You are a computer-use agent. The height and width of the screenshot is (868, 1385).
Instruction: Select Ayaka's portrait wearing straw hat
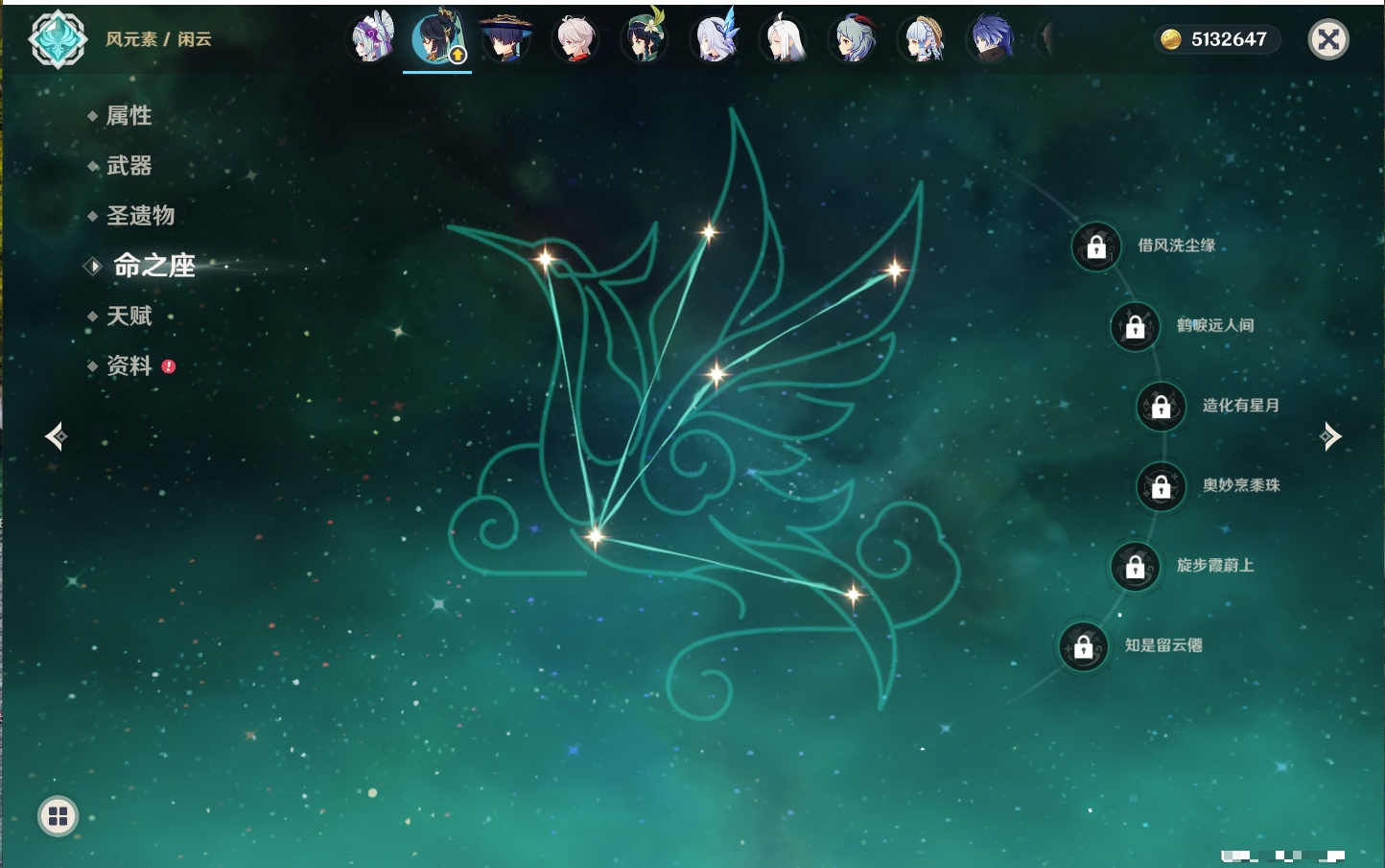coord(923,39)
